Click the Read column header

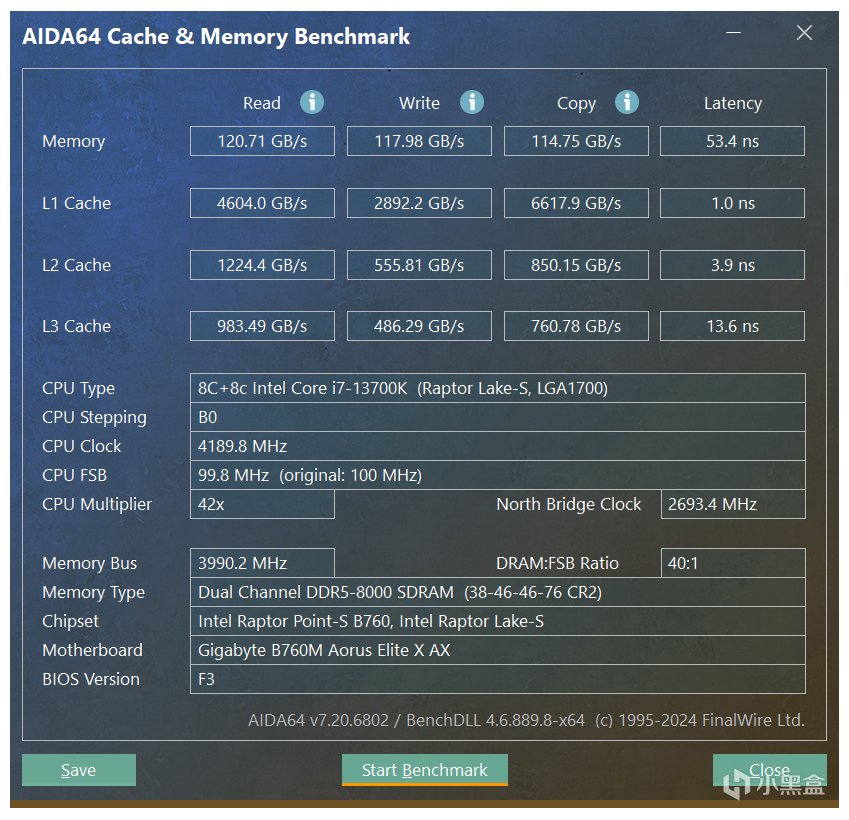click(262, 103)
